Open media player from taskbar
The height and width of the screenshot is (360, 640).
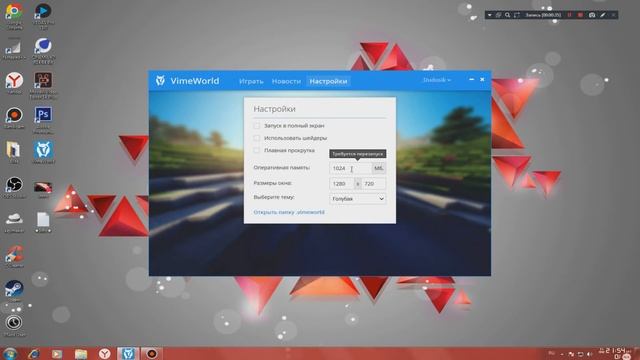[57, 354]
